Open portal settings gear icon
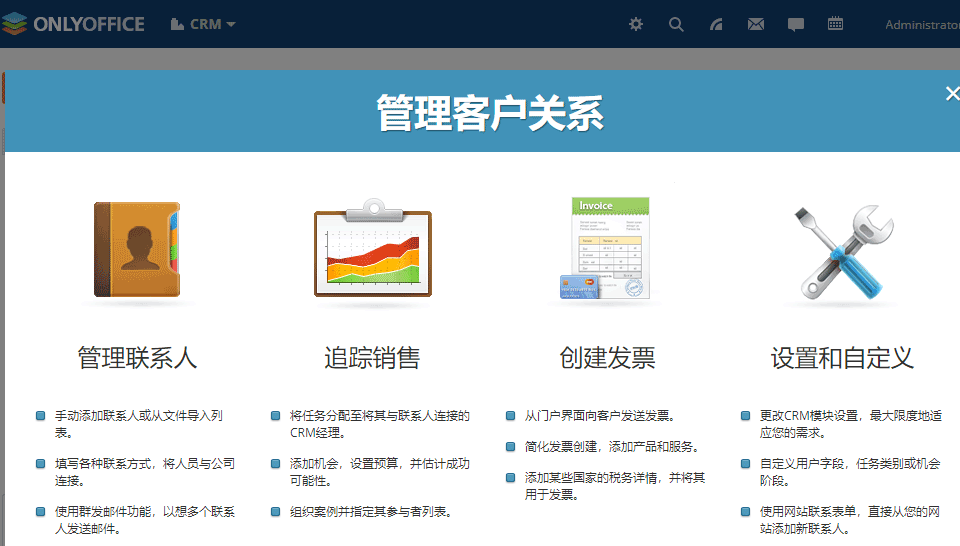Screen dimensions: 960x546 tap(636, 24)
